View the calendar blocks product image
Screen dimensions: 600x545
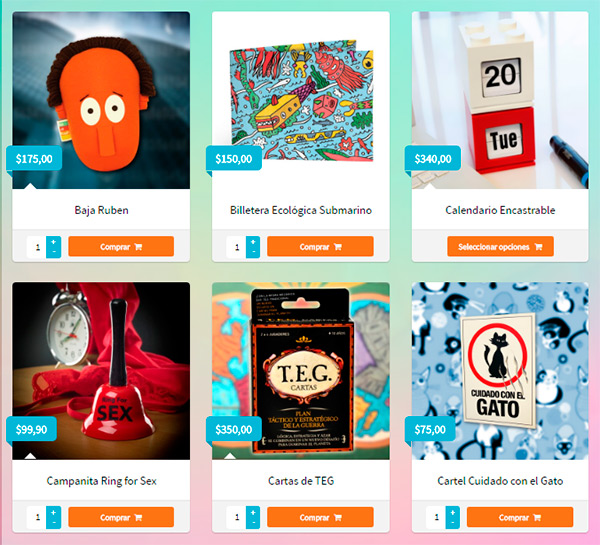(500, 100)
